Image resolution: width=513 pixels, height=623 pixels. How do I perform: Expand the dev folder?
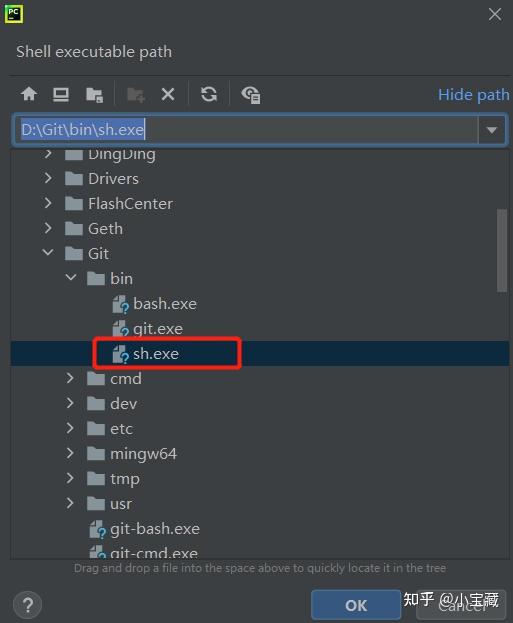(x=70, y=403)
